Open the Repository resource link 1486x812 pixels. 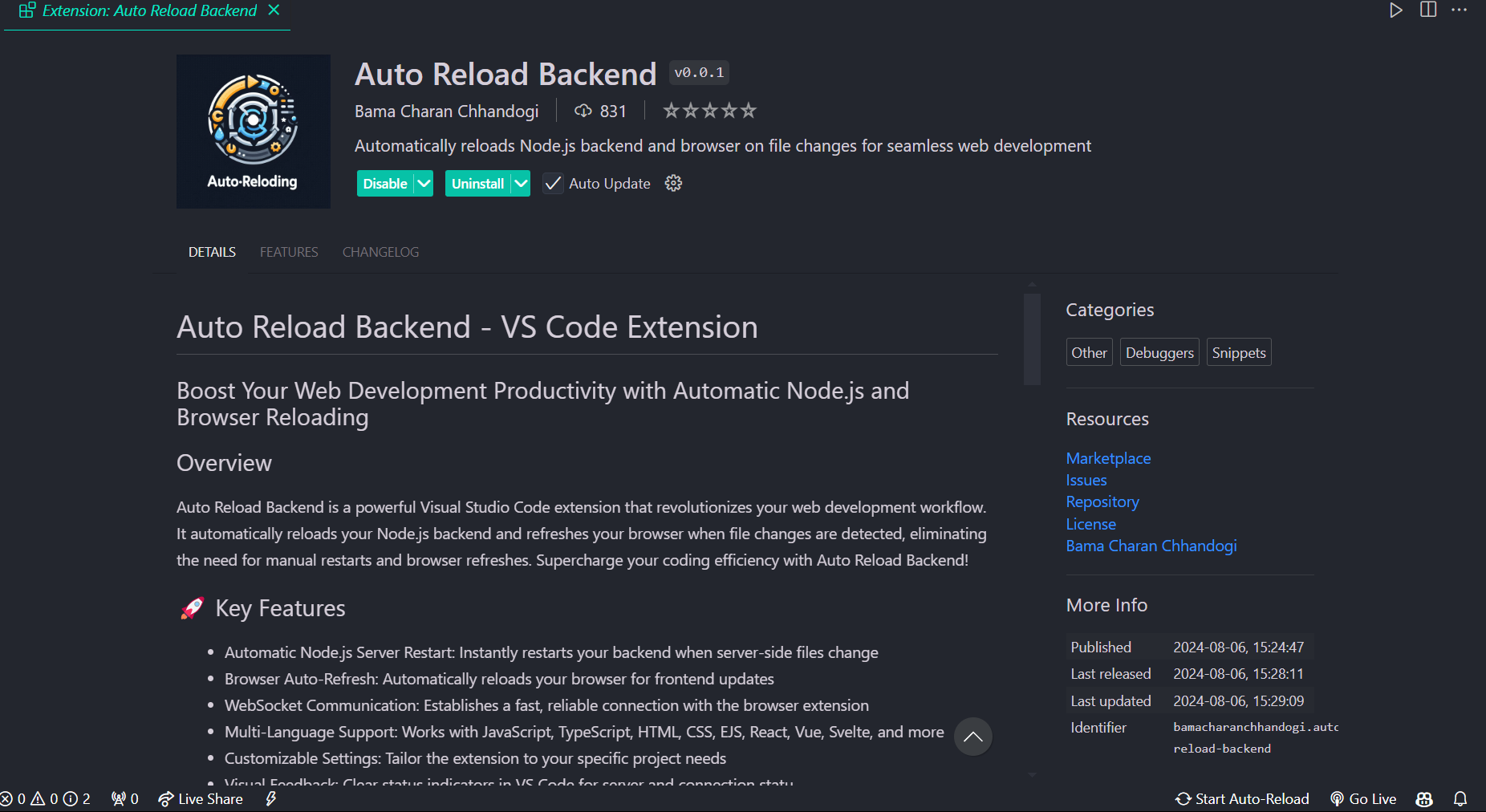pos(1102,502)
